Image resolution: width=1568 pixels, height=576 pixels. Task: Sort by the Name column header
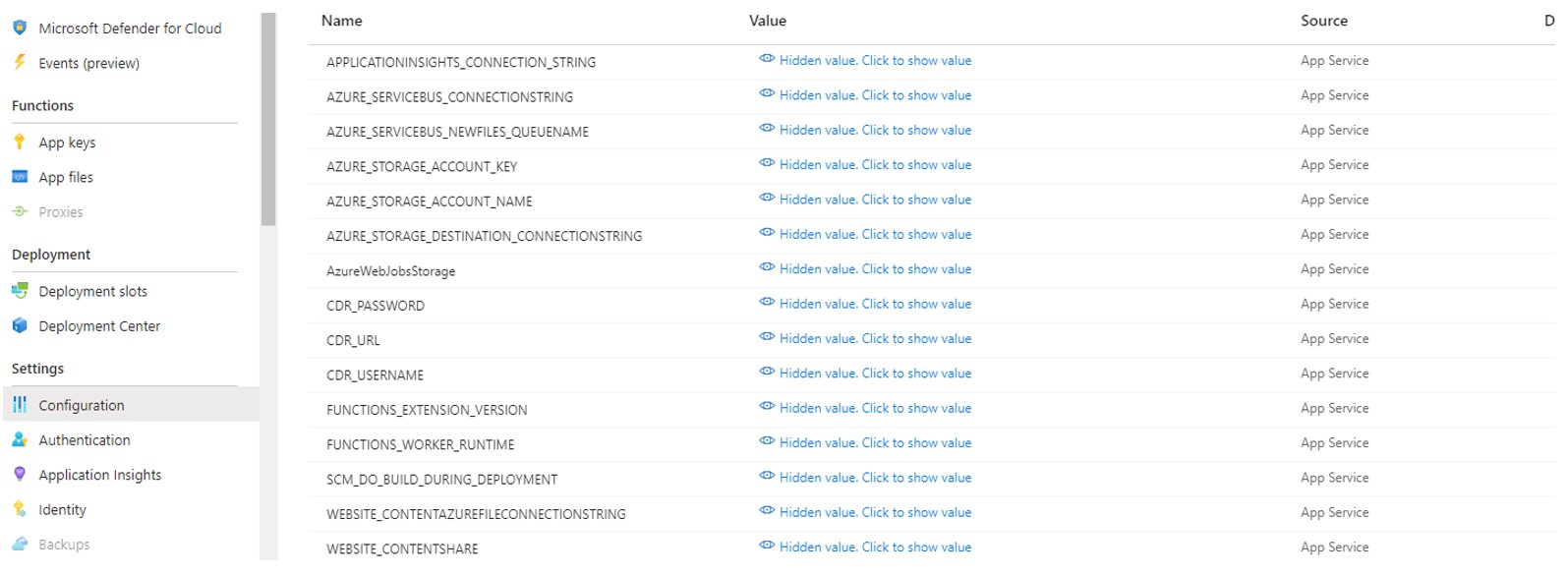342,21
